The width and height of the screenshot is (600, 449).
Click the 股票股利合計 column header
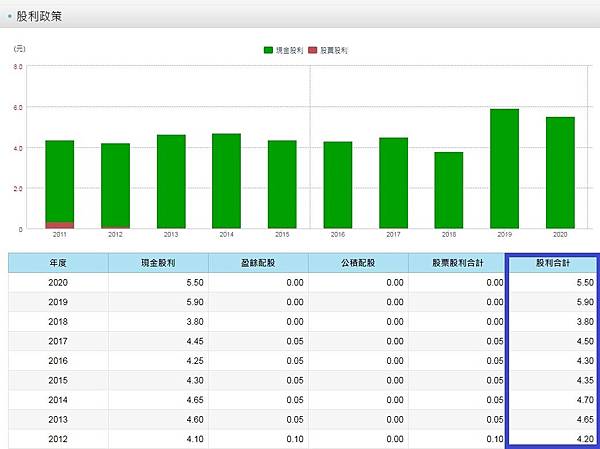click(x=458, y=263)
